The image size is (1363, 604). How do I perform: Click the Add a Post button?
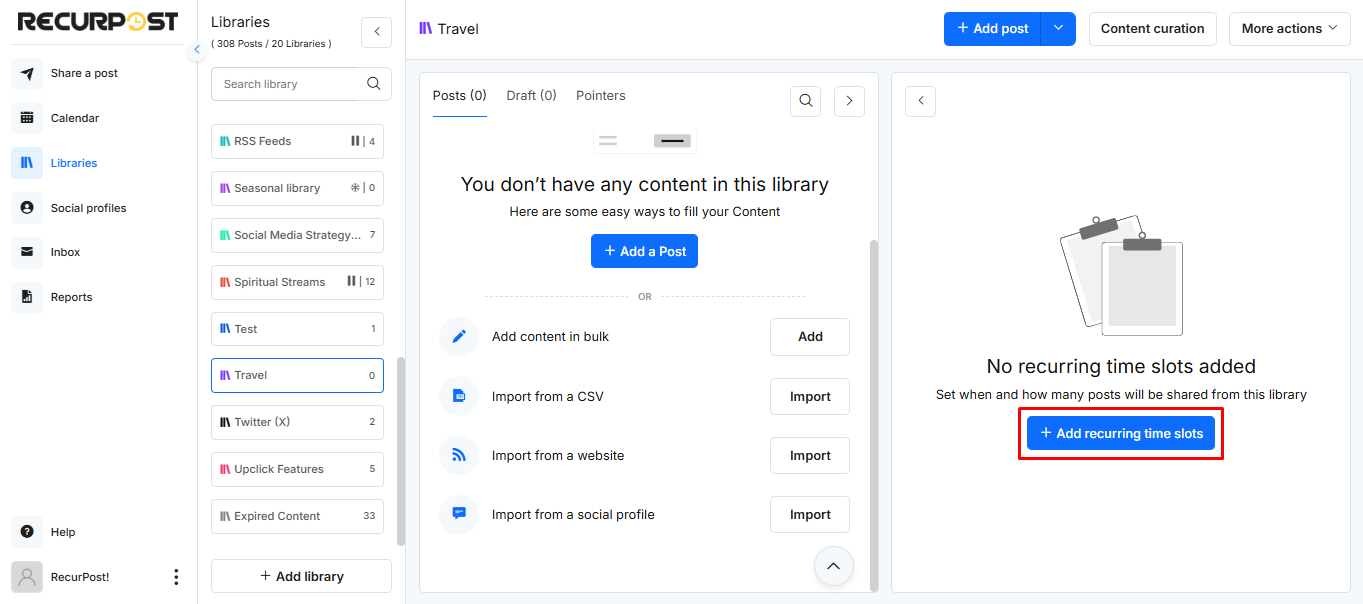644,251
